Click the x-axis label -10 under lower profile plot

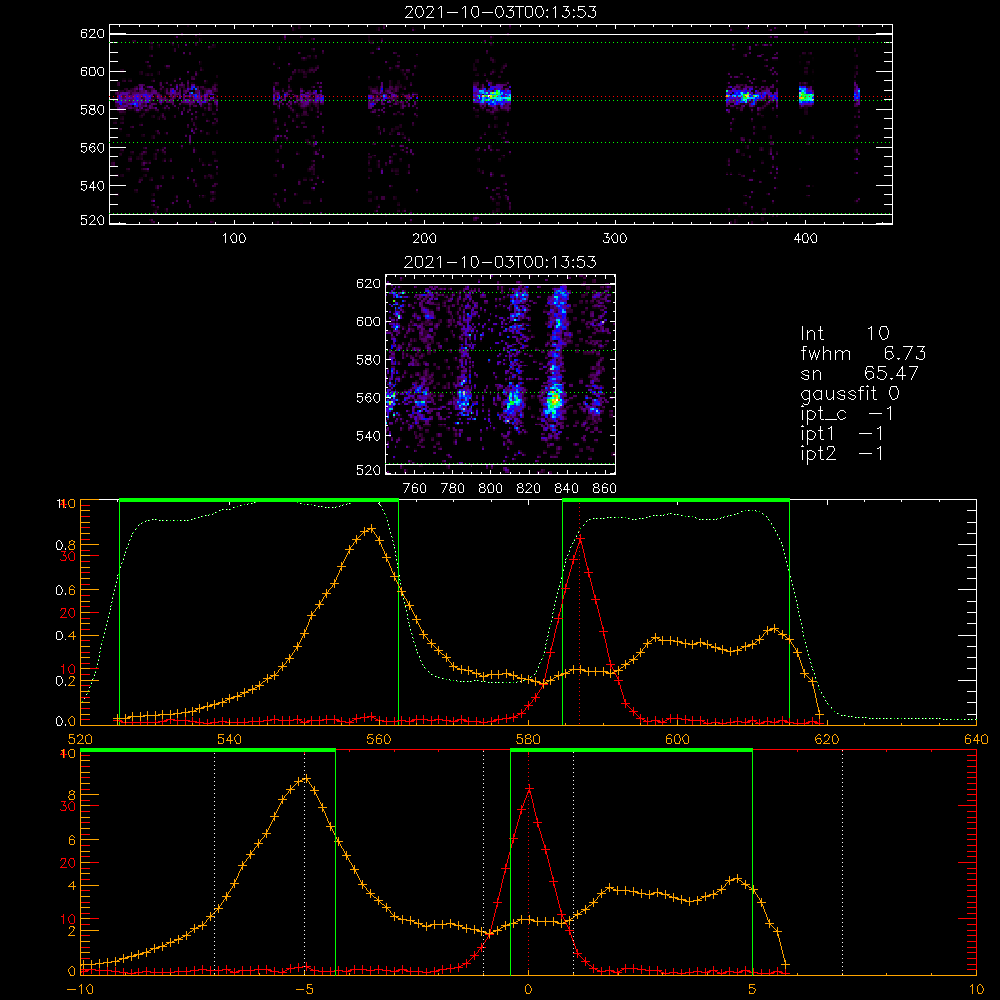(x=80, y=990)
